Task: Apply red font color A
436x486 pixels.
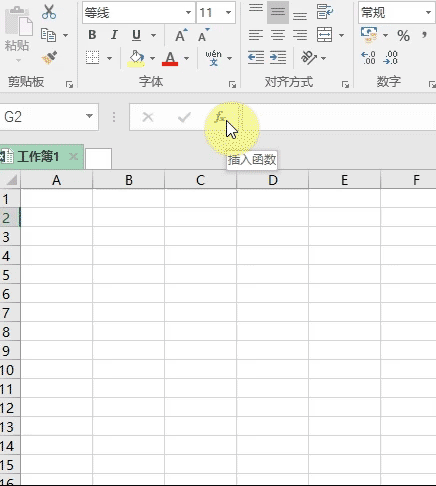Action: coord(170,58)
